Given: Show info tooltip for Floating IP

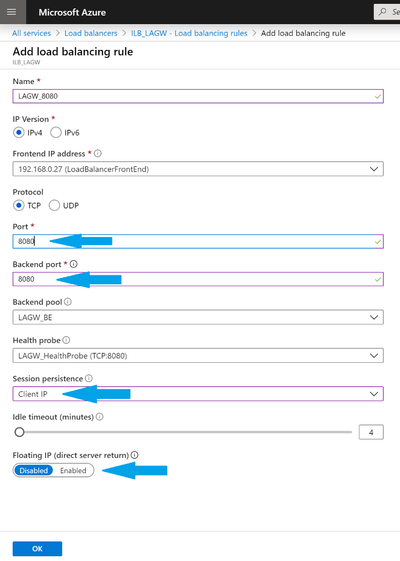Looking at the screenshot, I should pyautogui.click(x=135, y=455).
